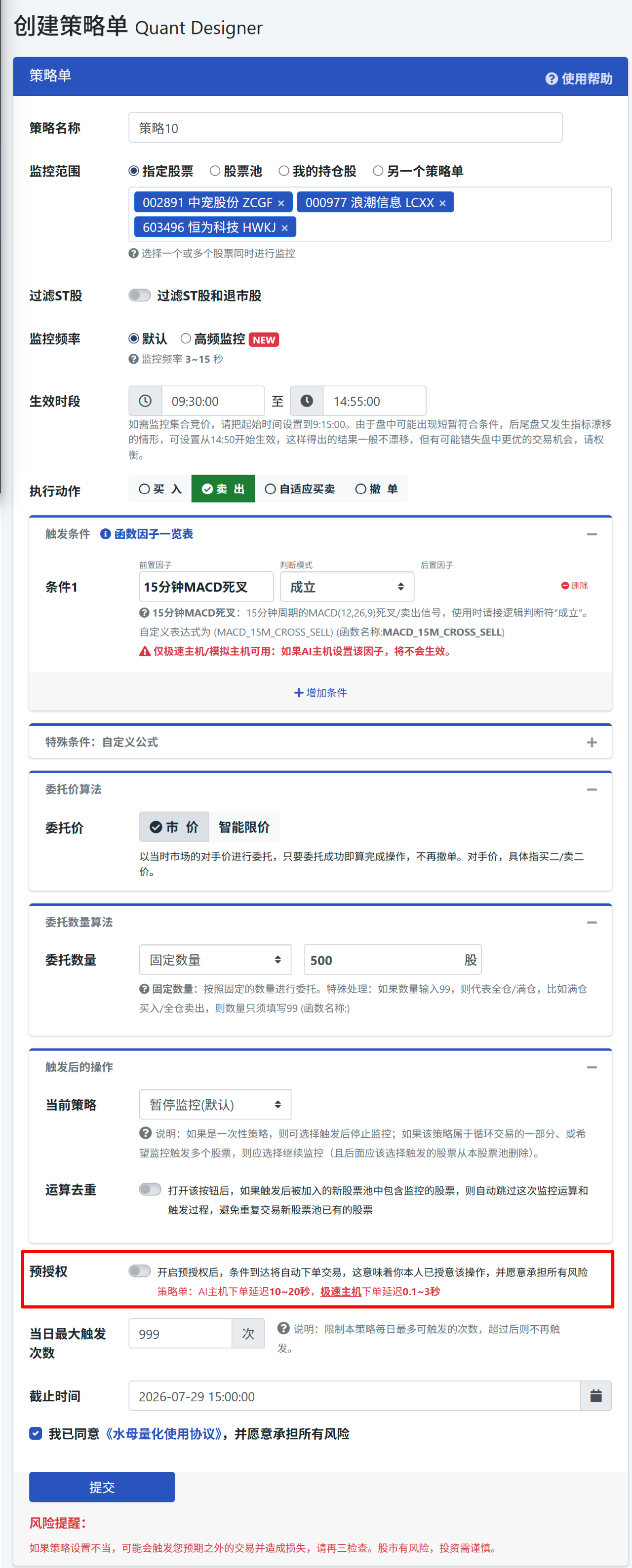Choose 买入 as execution action

[x=160, y=489]
